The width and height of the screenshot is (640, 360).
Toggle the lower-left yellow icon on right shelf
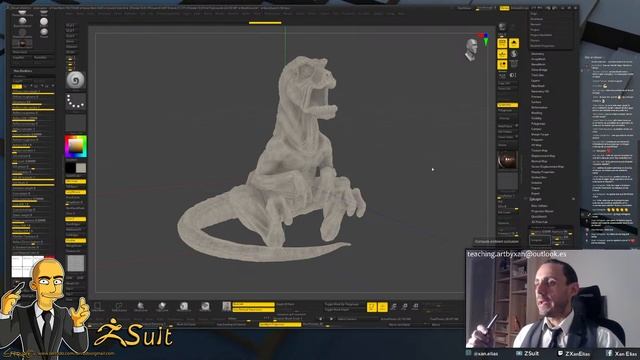(502, 64)
